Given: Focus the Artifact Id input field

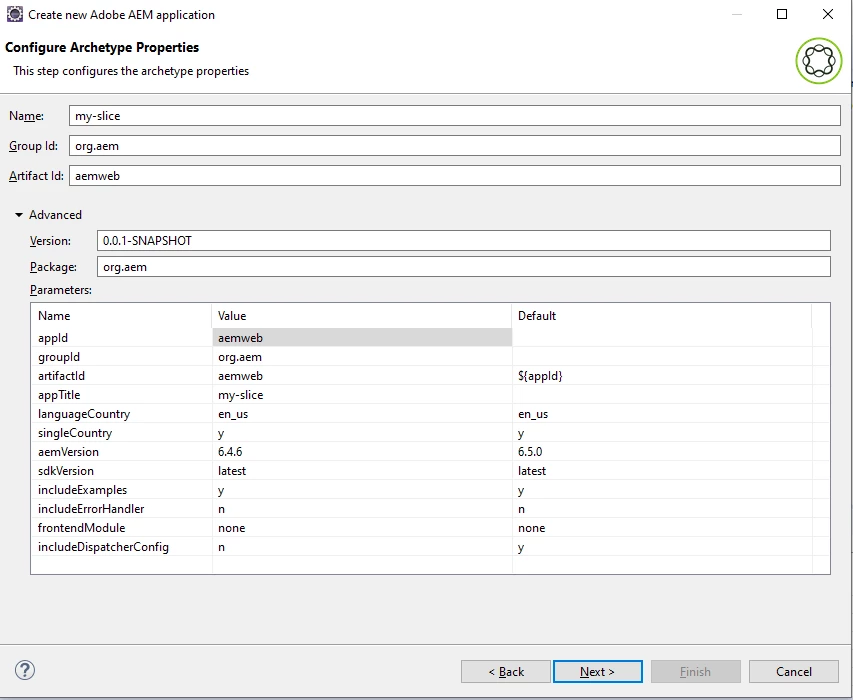Looking at the screenshot, I should [x=455, y=176].
